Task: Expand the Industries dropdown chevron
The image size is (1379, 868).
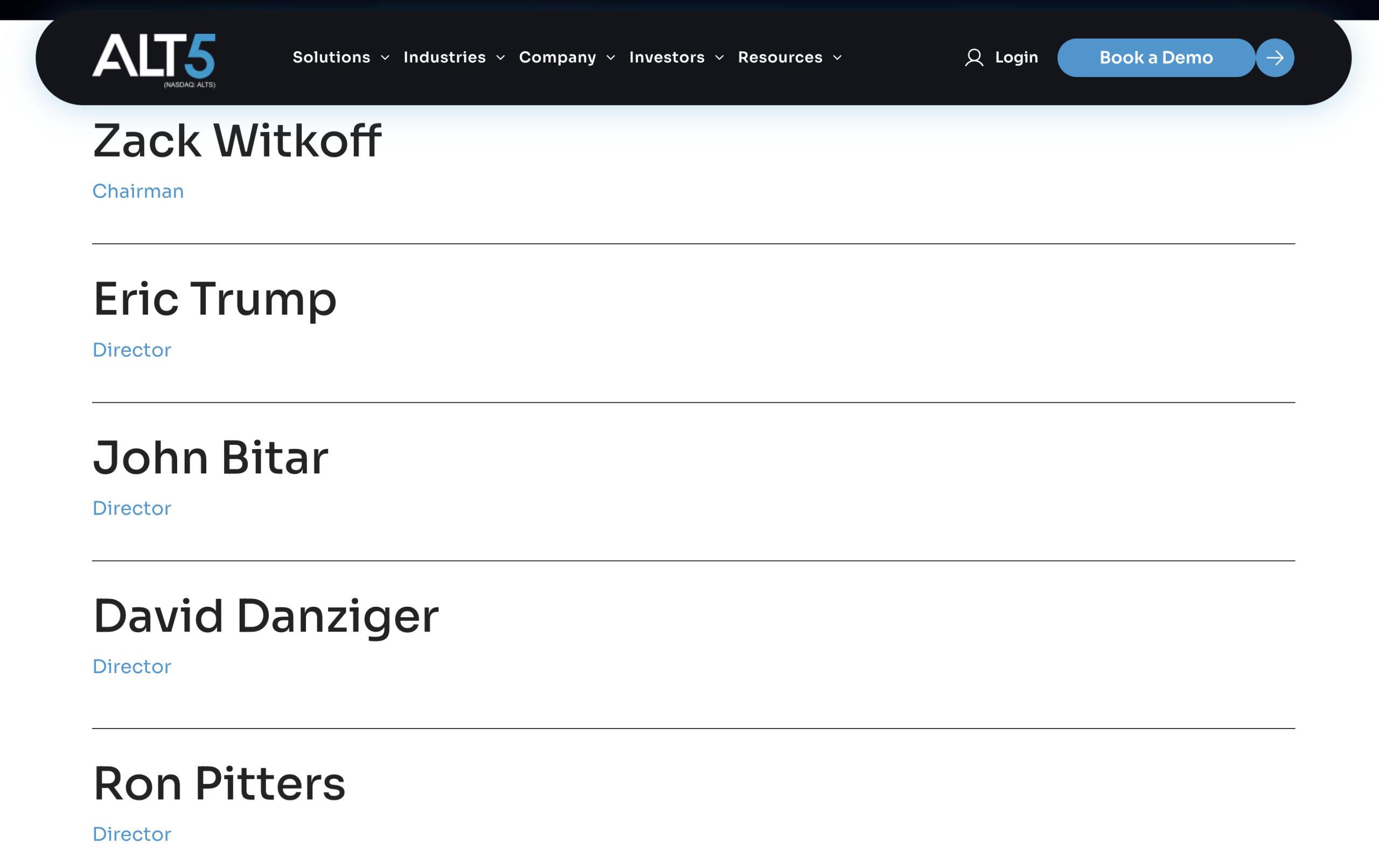Action: pyautogui.click(x=500, y=58)
